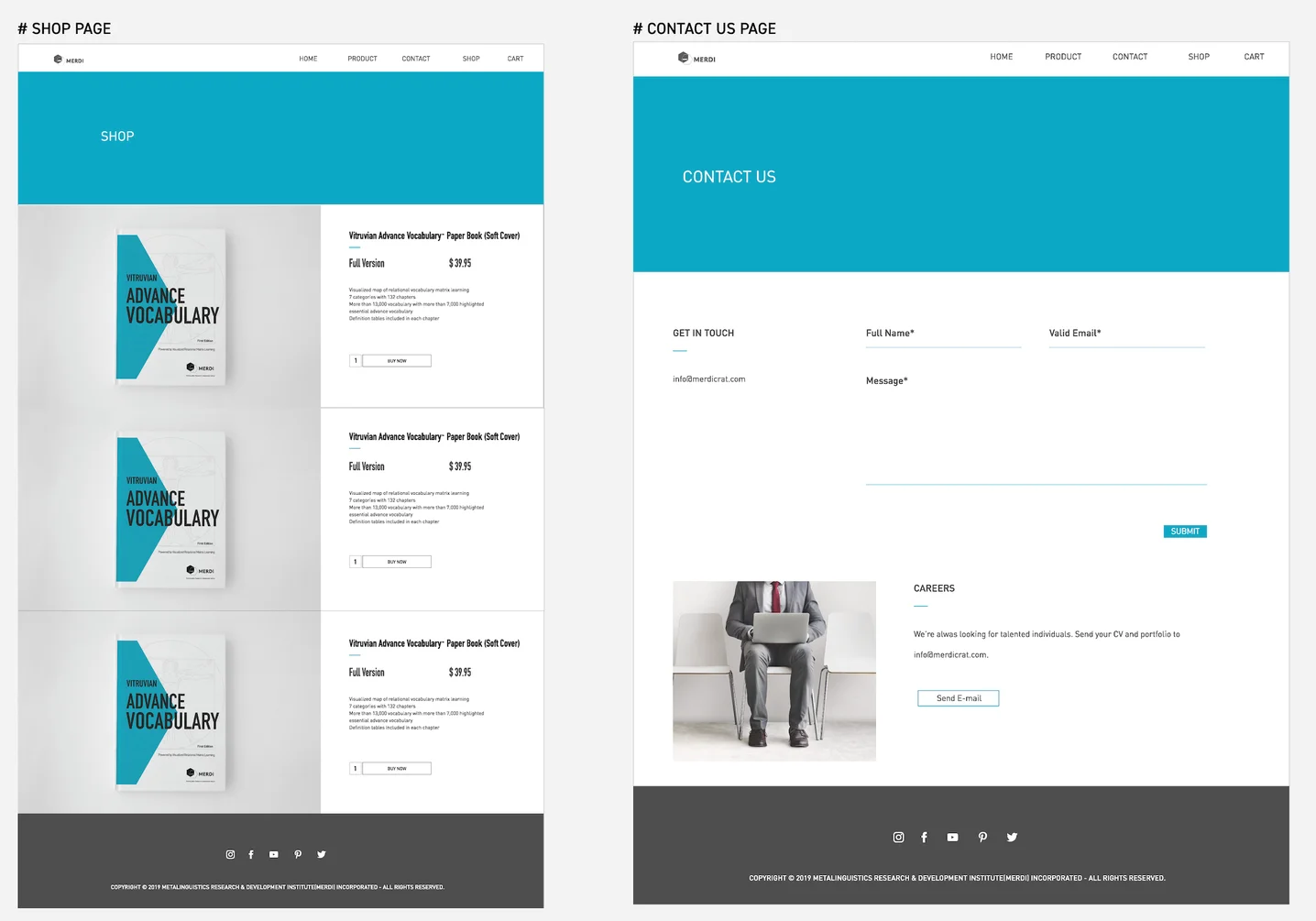The height and width of the screenshot is (921, 1316).
Task: Click info@merdicrat.com under Get In Touch
Action: (x=709, y=378)
